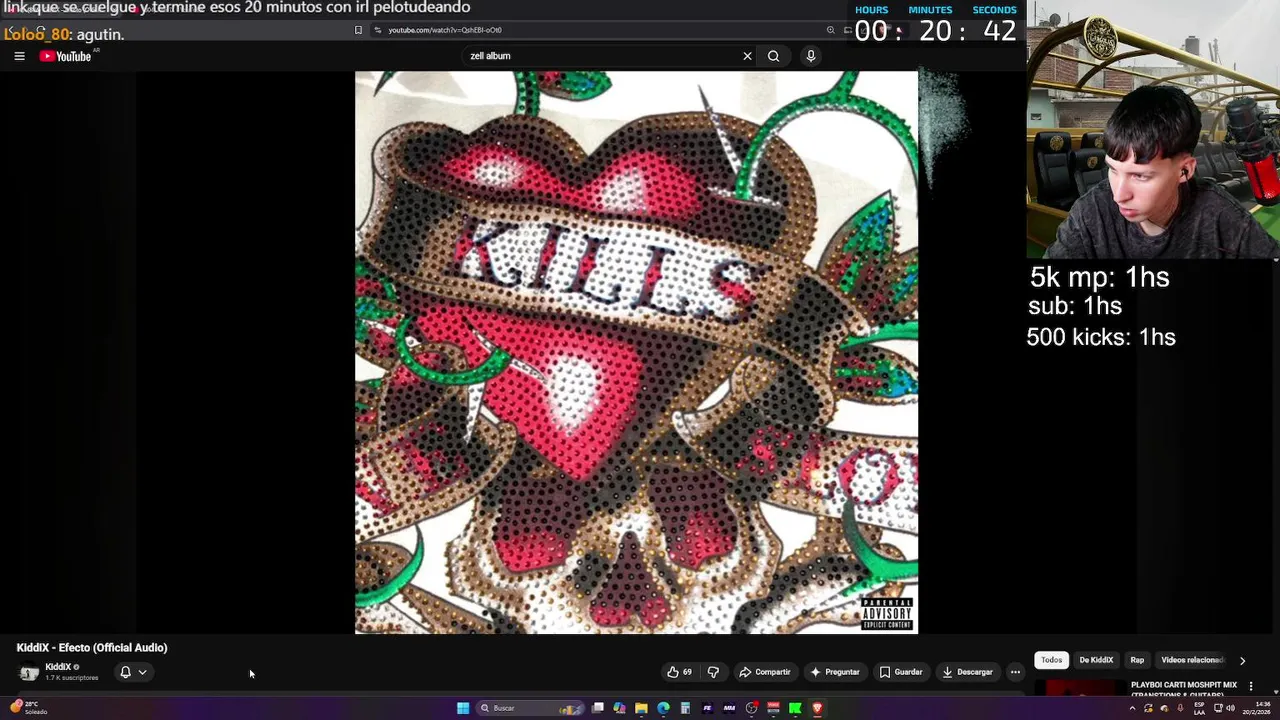
Task: Open File Explorer from the taskbar
Action: [x=641, y=708]
